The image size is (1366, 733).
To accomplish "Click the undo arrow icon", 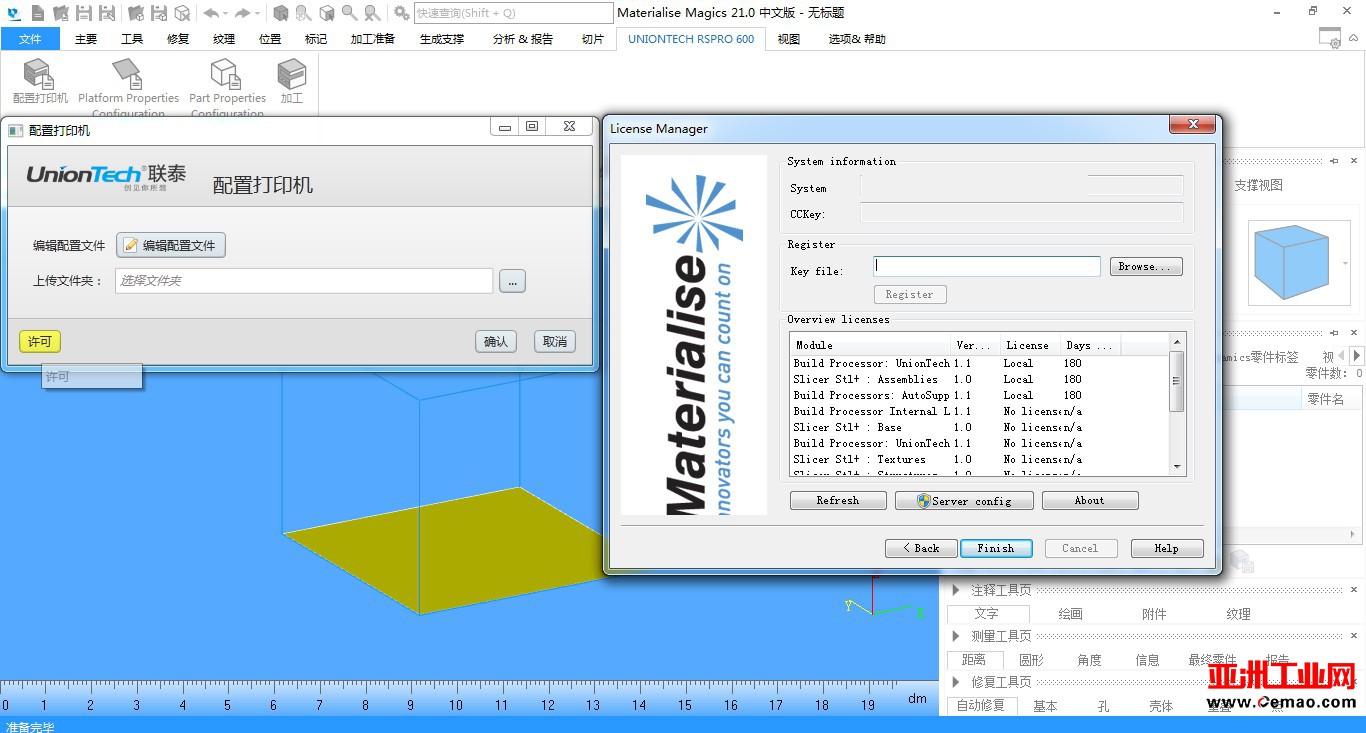I will (211, 13).
